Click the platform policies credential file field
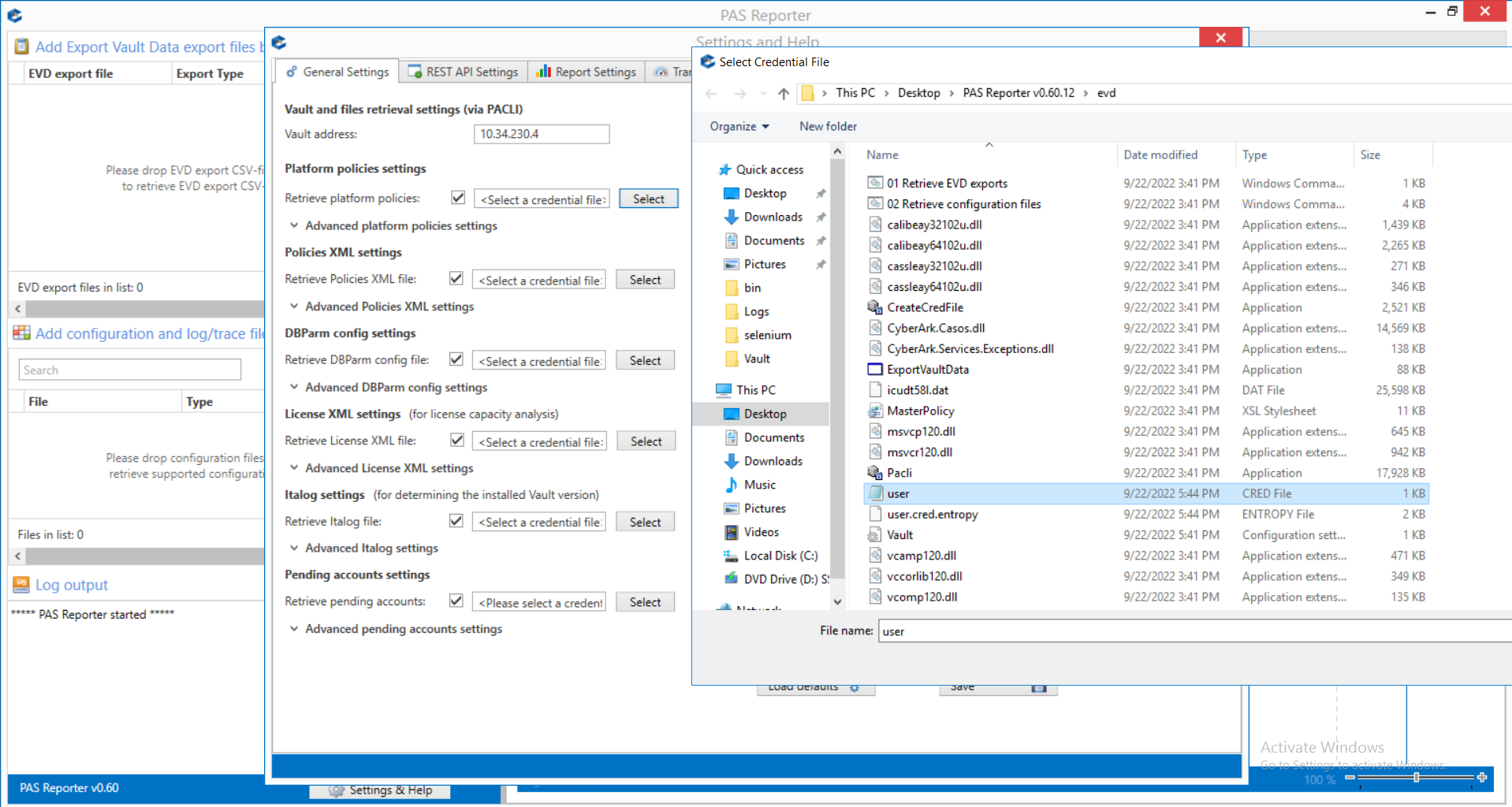1512x807 pixels. 542,199
